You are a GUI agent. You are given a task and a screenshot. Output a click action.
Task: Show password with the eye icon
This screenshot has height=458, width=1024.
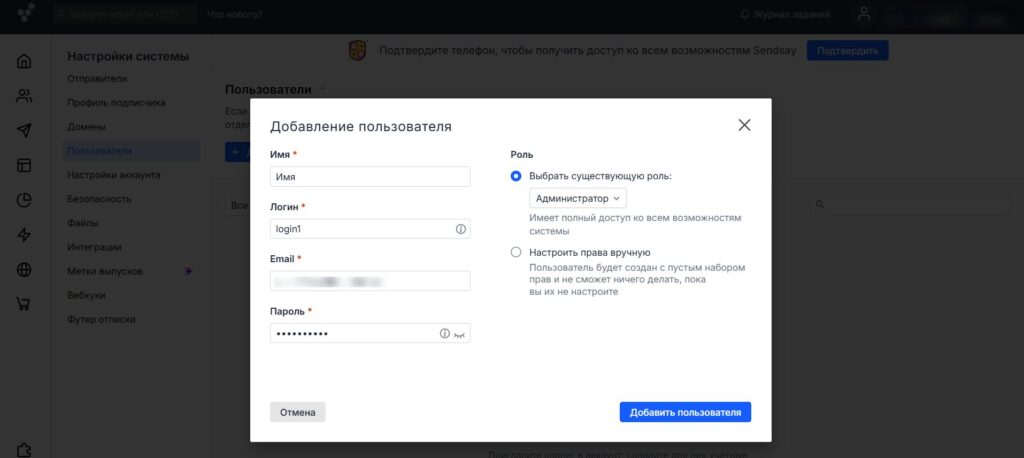coord(460,334)
